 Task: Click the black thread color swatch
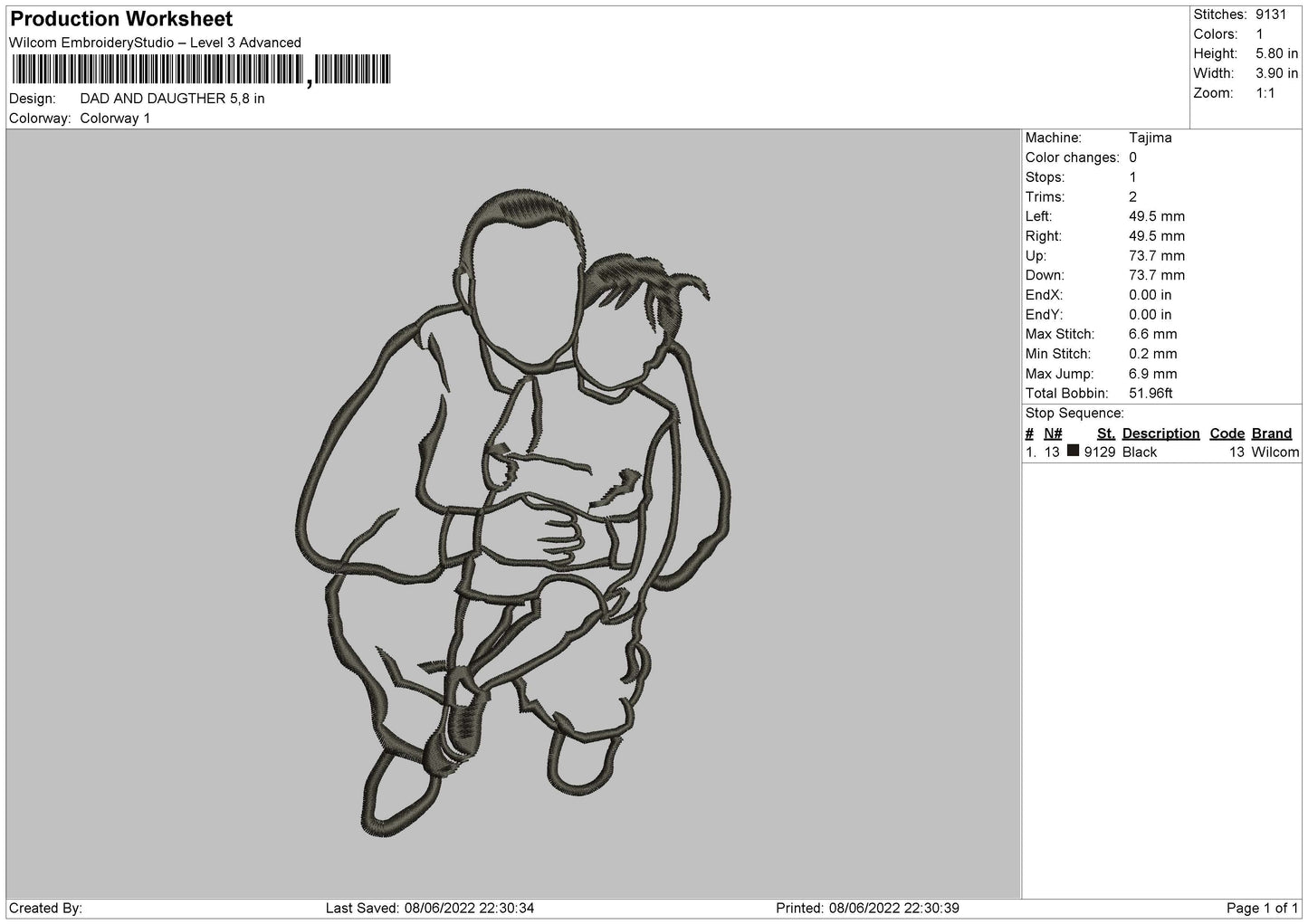1073,451
